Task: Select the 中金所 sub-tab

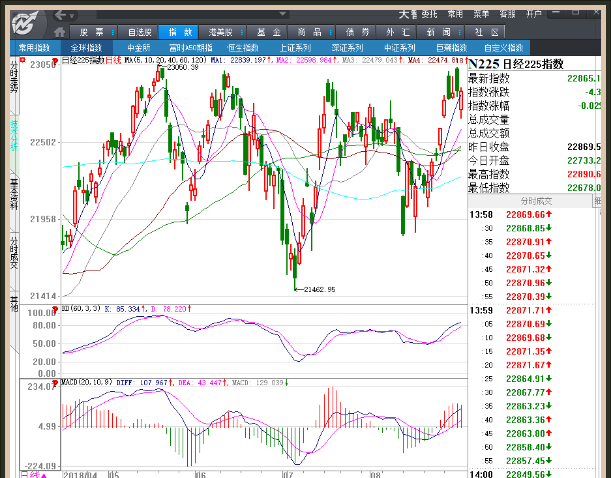Action: pyautogui.click(x=139, y=48)
